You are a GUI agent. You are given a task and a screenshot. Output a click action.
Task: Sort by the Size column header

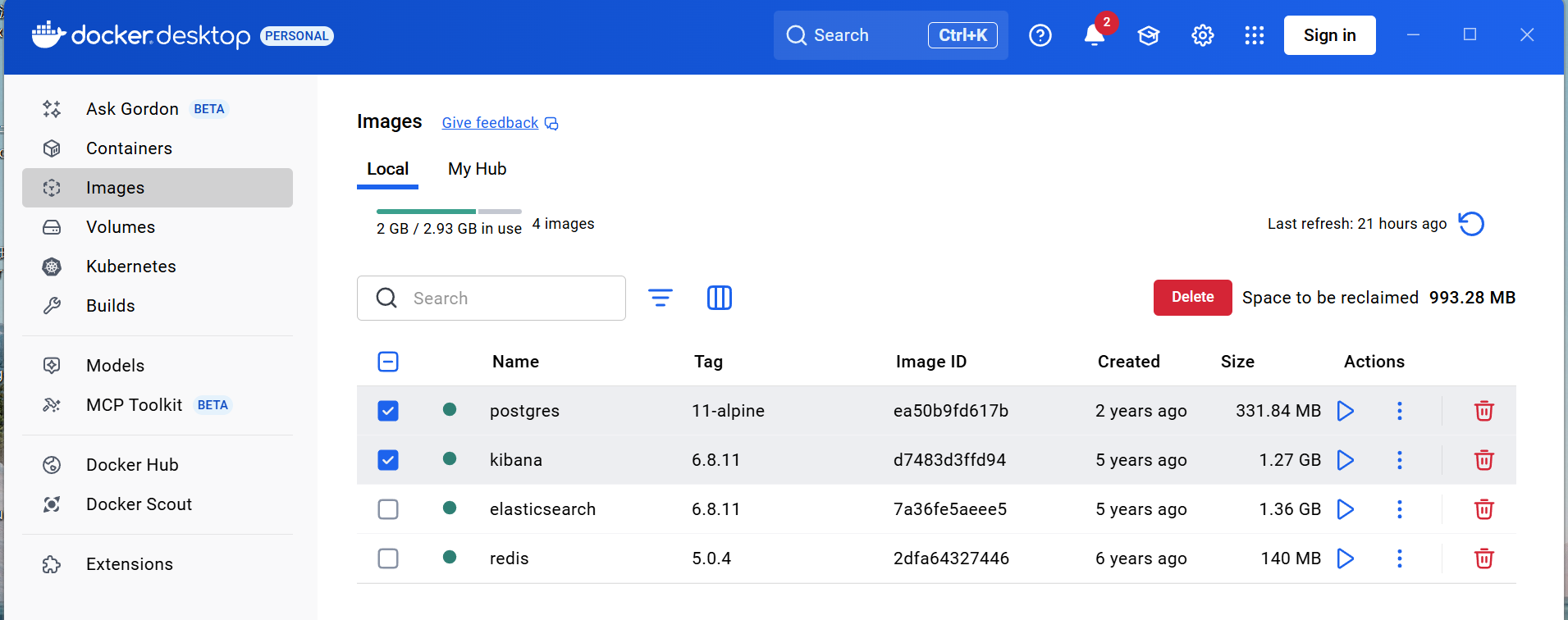pos(1237,362)
